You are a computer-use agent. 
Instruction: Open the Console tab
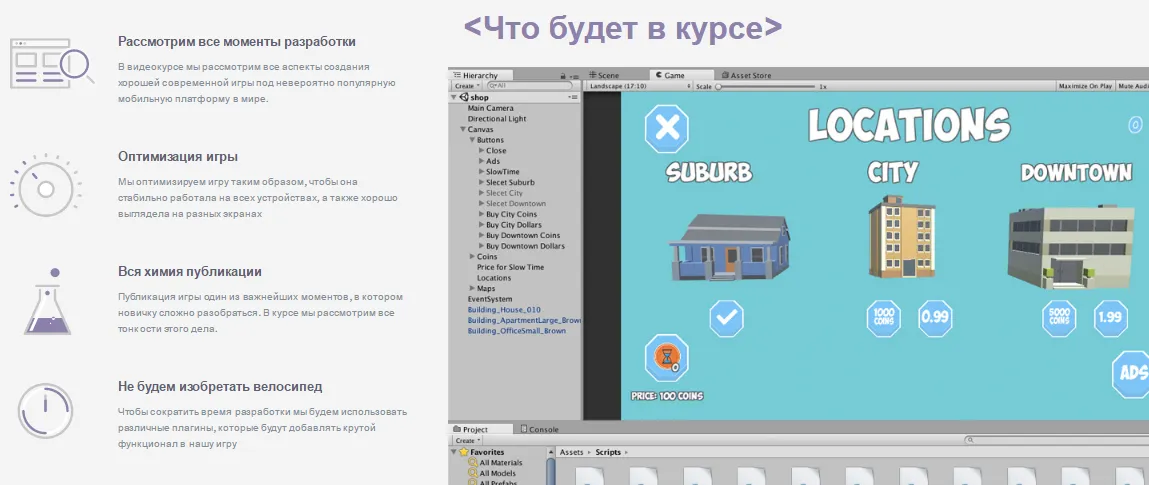point(543,429)
